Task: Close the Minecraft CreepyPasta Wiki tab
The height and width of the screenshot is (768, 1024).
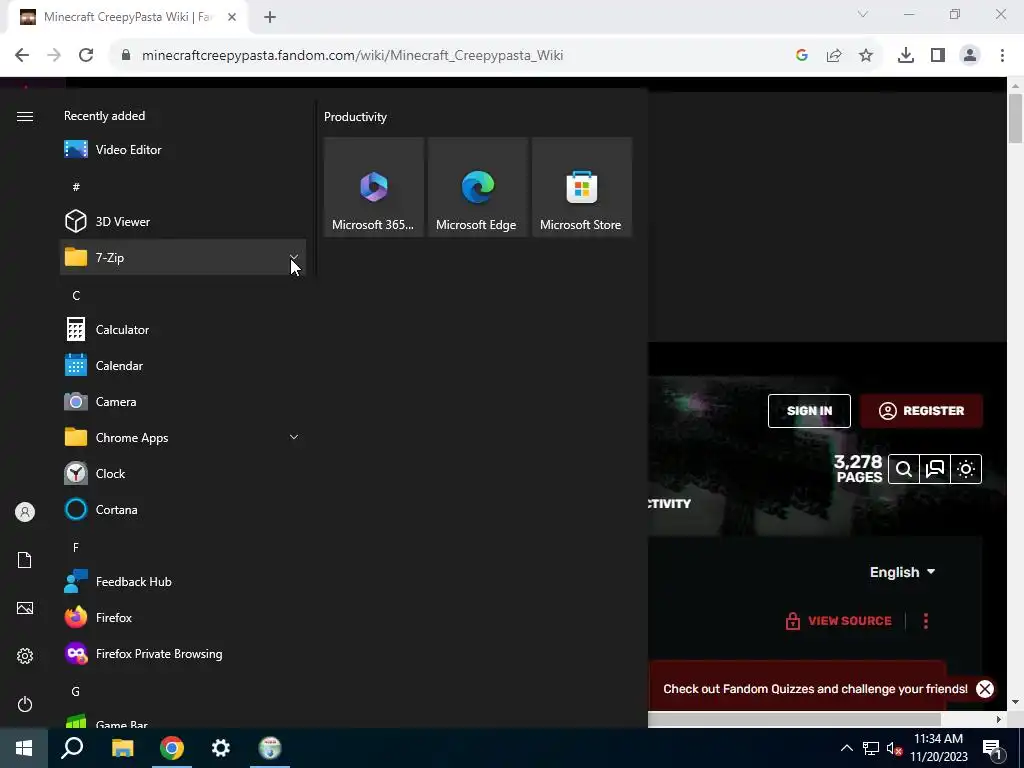Action: [x=232, y=17]
